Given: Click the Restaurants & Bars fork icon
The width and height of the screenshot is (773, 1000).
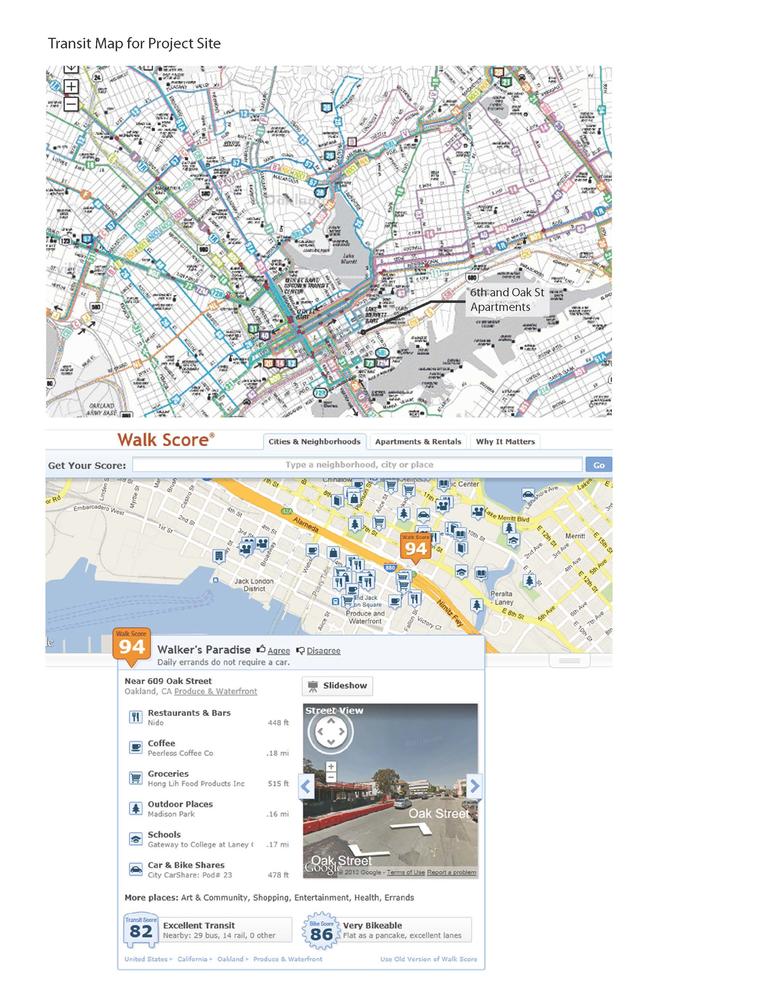Looking at the screenshot, I should click(135, 717).
